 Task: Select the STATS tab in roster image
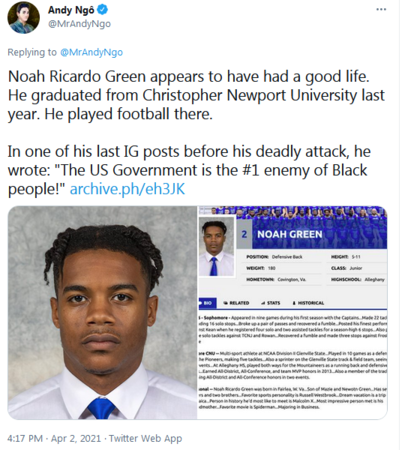(x=271, y=303)
